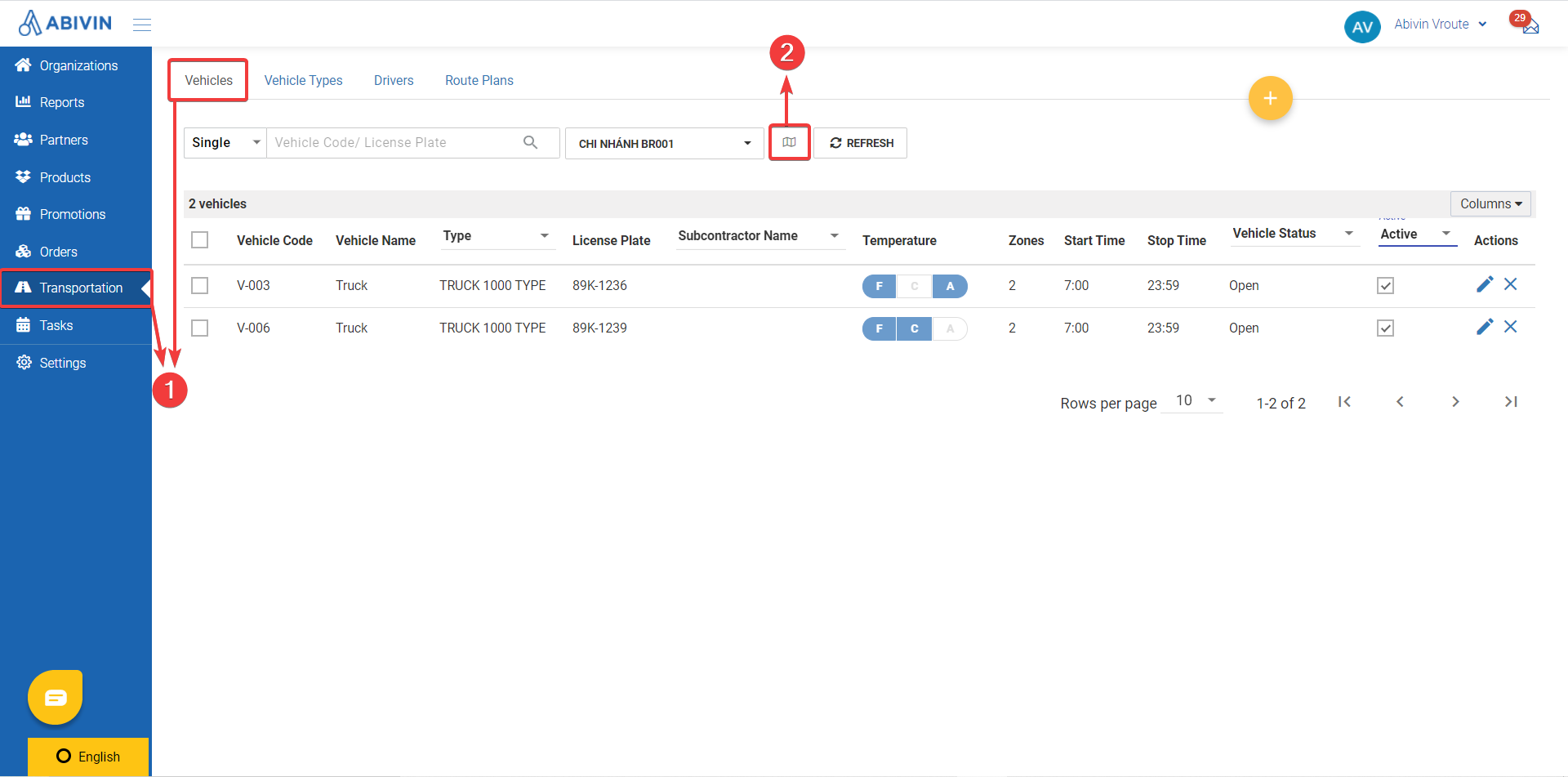Image resolution: width=1568 pixels, height=777 pixels.
Task: Go to next page of table
Action: click(x=1455, y=401)
